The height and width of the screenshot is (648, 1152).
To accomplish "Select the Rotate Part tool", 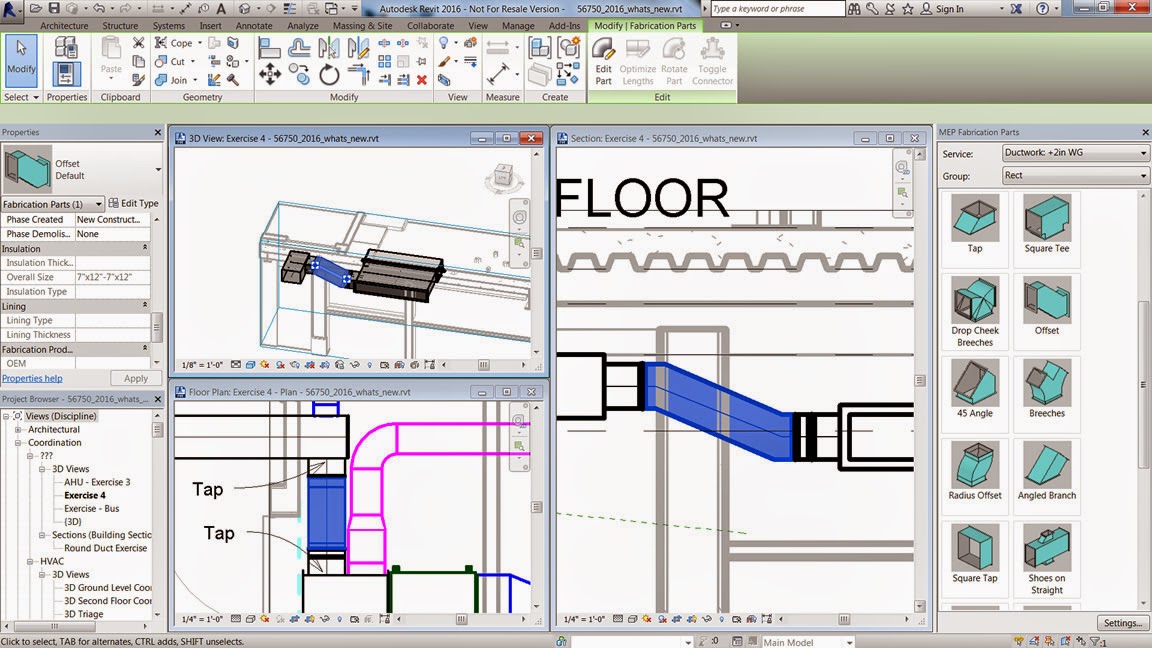I will [674, 58].
